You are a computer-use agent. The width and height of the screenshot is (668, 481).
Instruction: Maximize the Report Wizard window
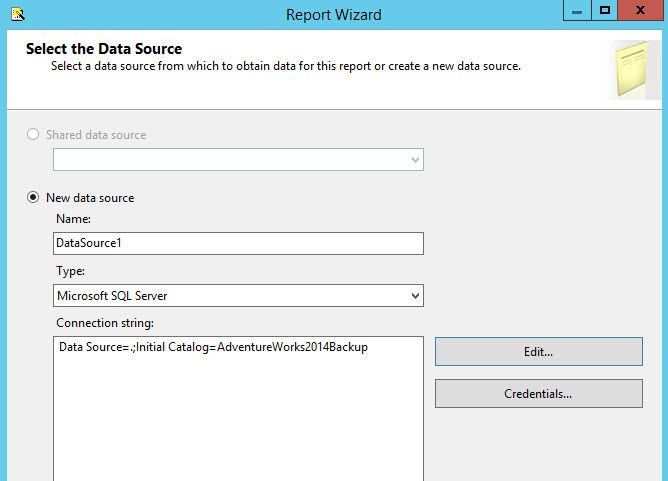605,10
